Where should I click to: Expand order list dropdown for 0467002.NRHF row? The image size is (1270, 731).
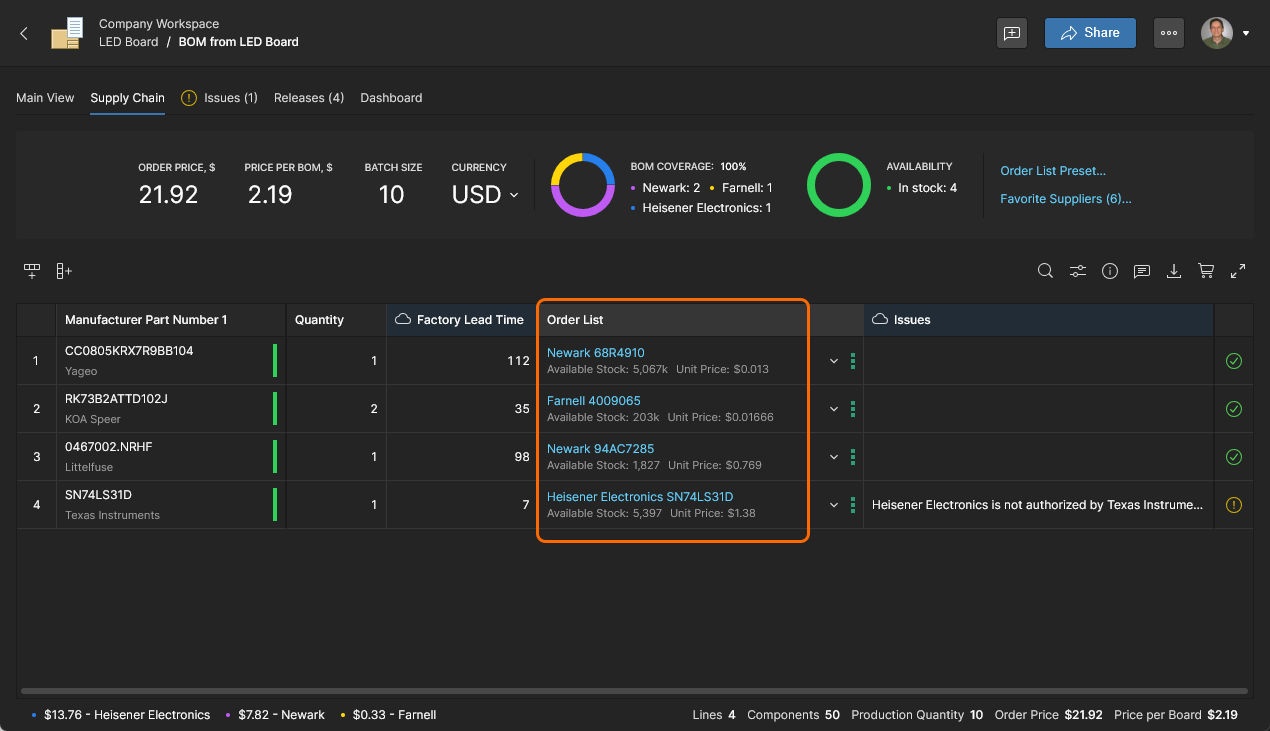834,457
